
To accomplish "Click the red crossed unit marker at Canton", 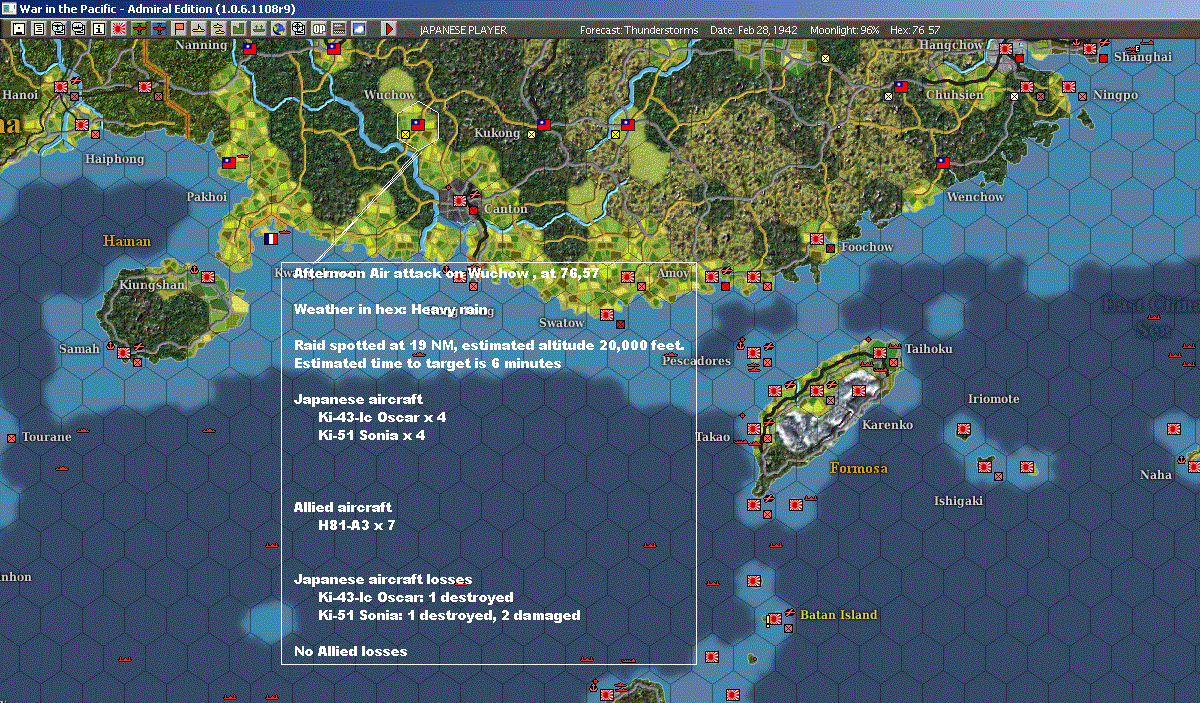I will point(474,211).
